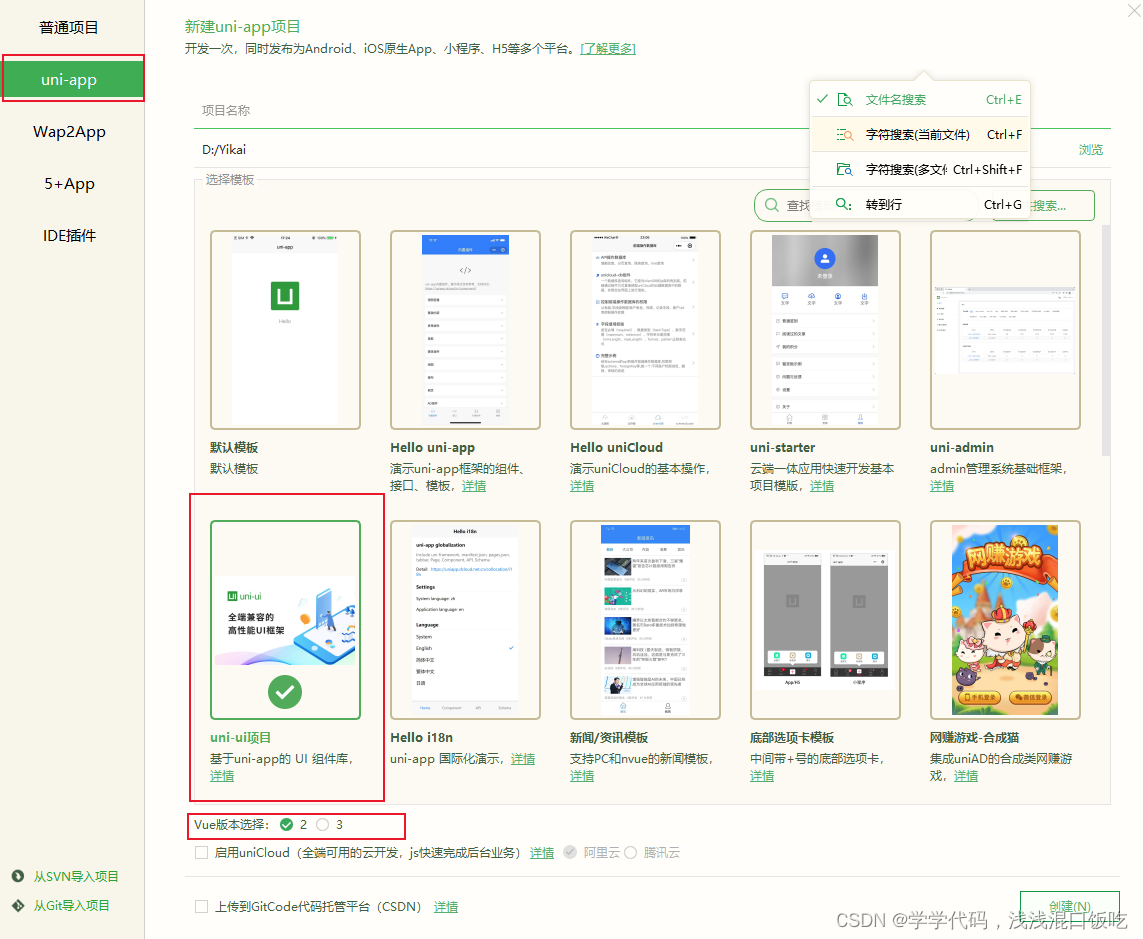
Task: Open 详情 link under uni-starter
Action: (822, 486)
